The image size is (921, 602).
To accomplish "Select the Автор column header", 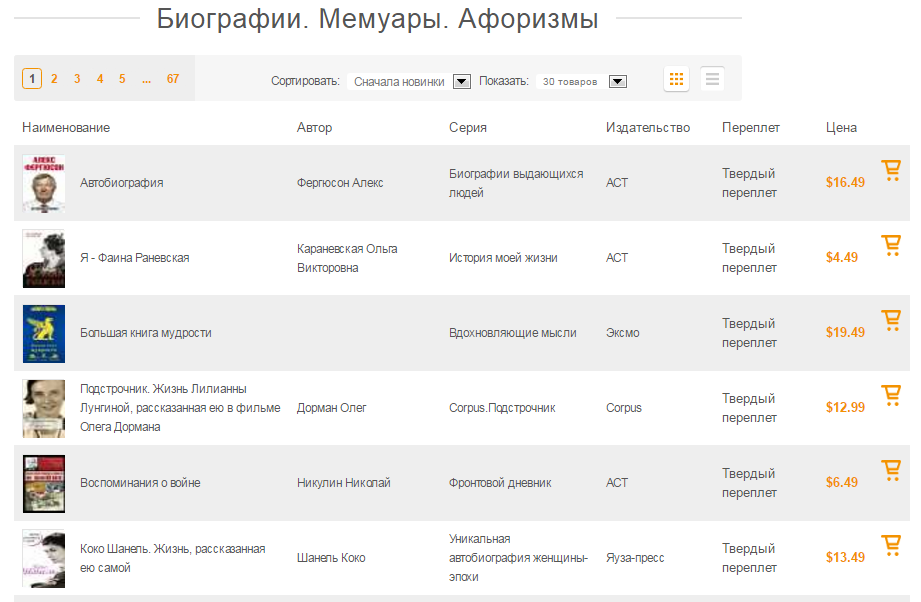I will (x=314, y=127).
